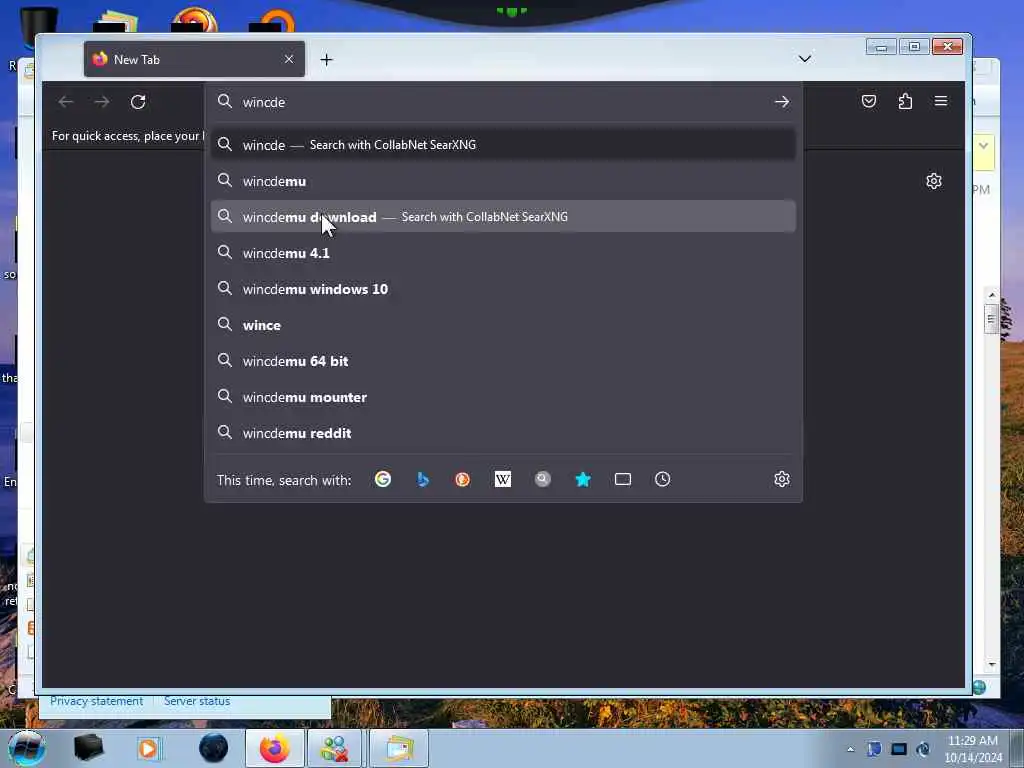Go forward using the forward arrow
The width and height of the screenshot is (1024, 768).
(x=102, y=102)
